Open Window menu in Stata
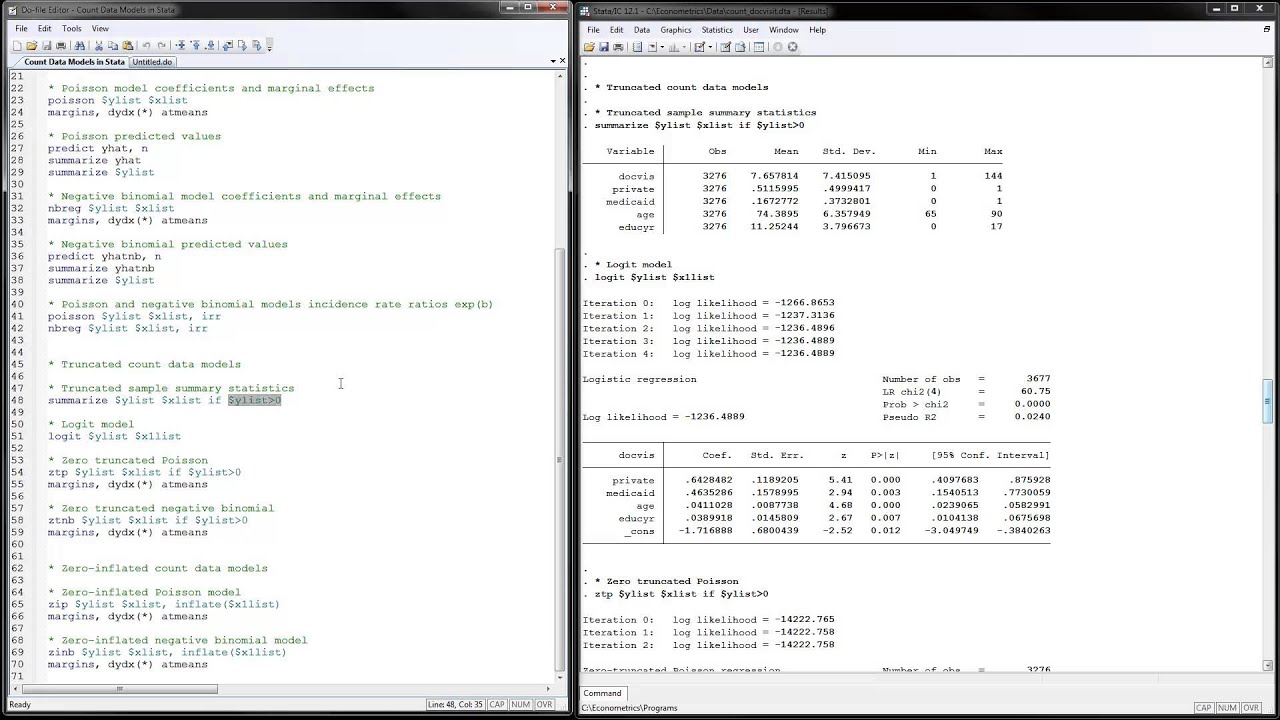1280x720 pixels. (x=784, y=30)
